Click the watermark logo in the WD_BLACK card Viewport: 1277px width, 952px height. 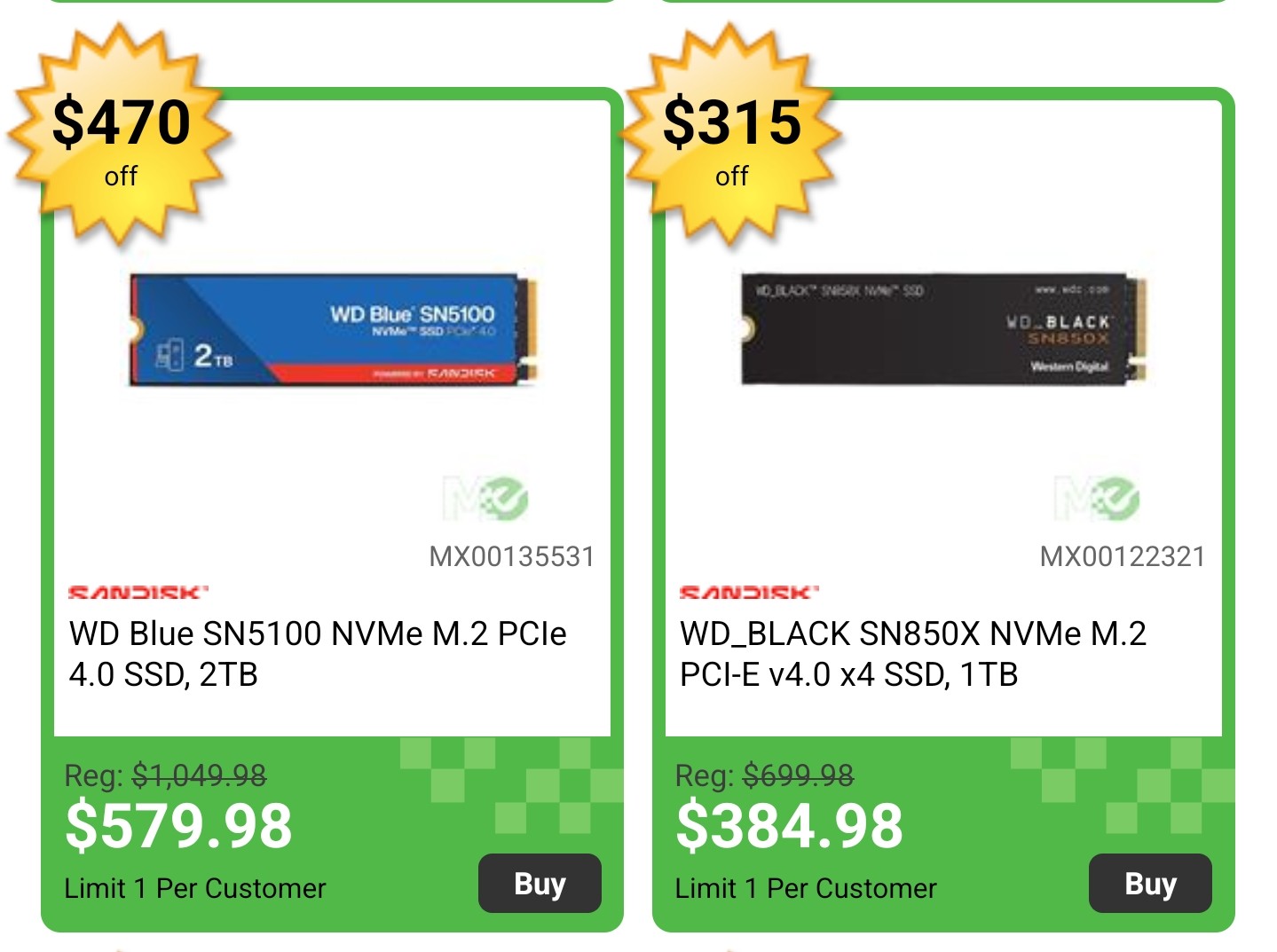(x=1097, y=498)
